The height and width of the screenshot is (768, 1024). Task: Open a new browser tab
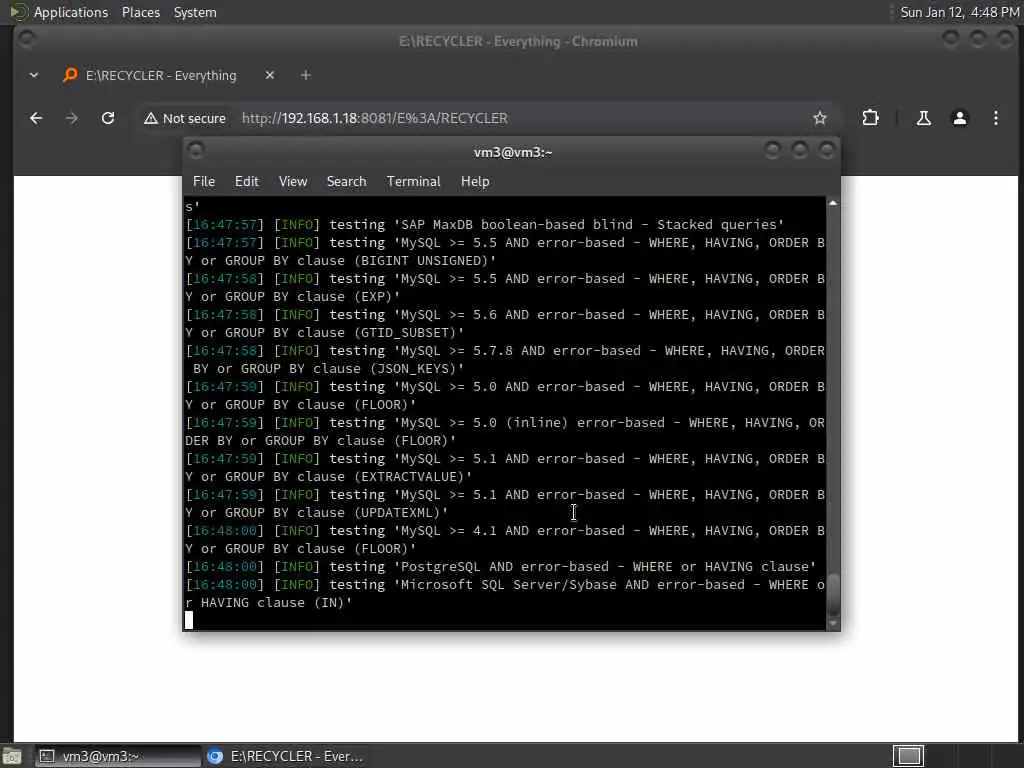point(306,75)
